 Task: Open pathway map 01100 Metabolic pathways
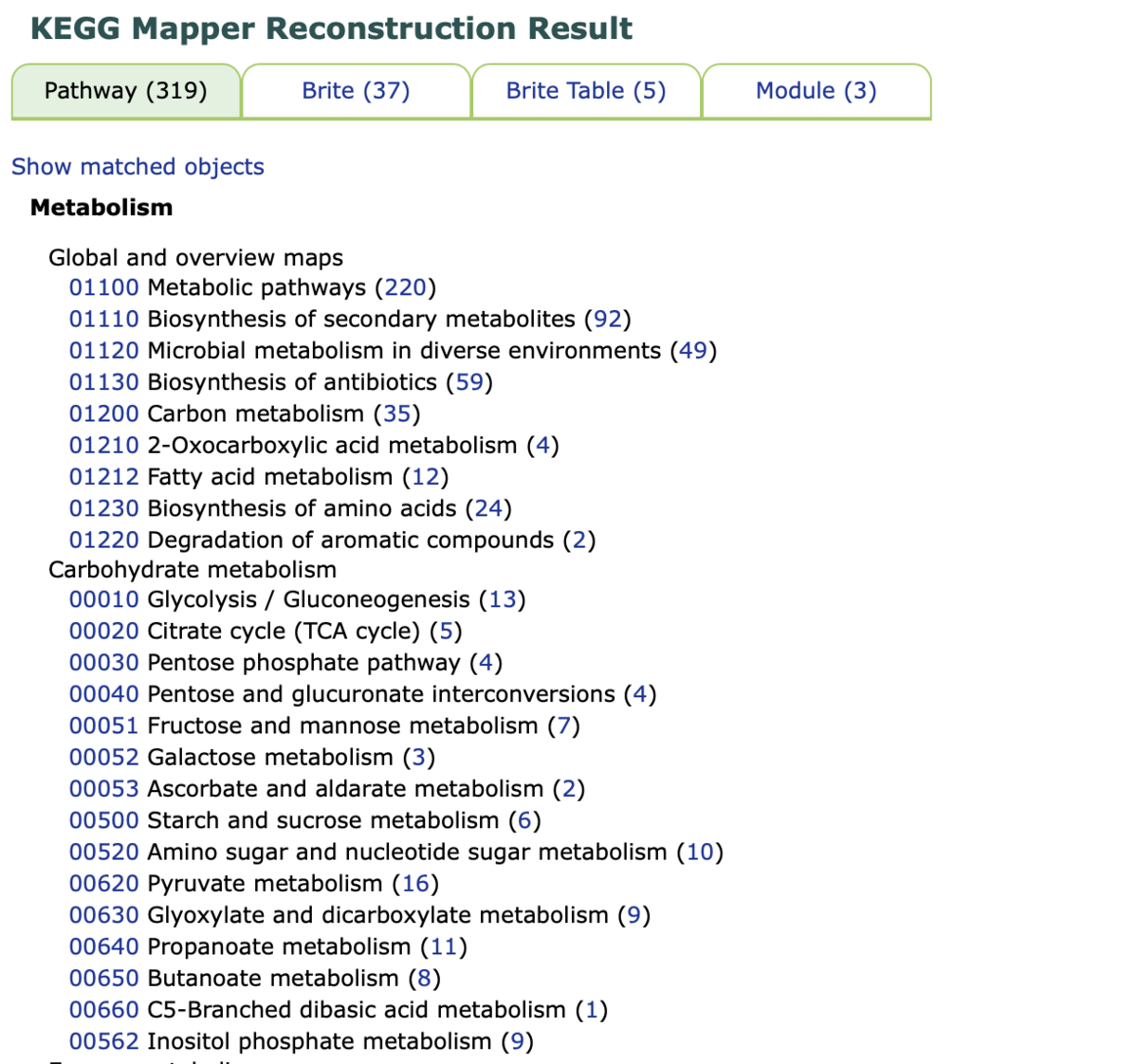104,287
